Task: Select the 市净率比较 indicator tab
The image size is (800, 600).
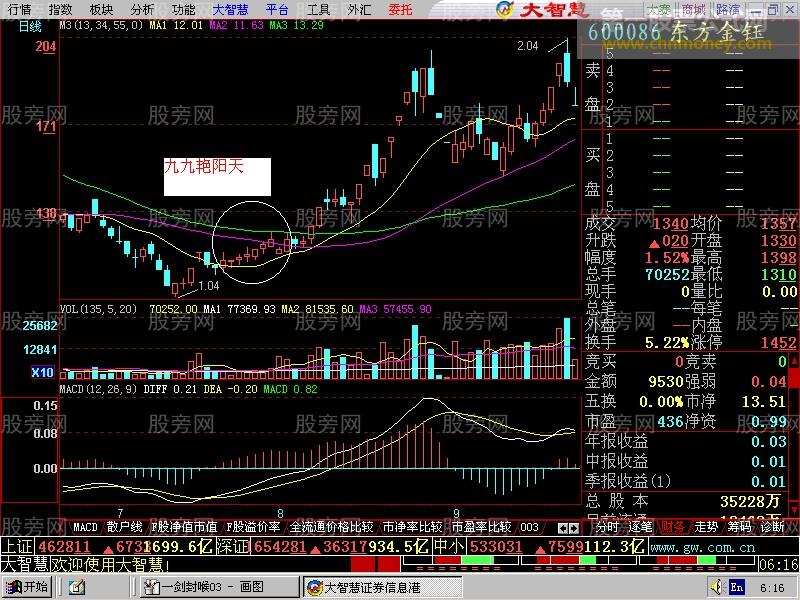Action: point(412,527)
